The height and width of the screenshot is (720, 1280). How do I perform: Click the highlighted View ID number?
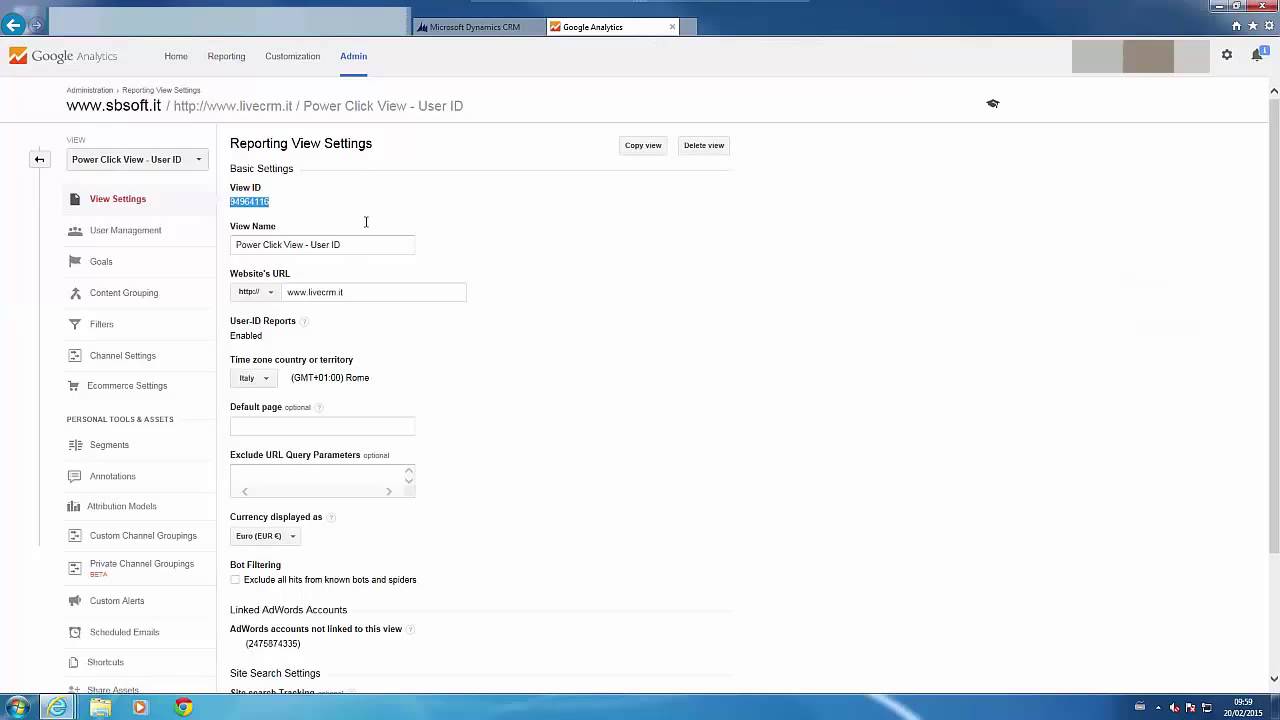(249, 202)
